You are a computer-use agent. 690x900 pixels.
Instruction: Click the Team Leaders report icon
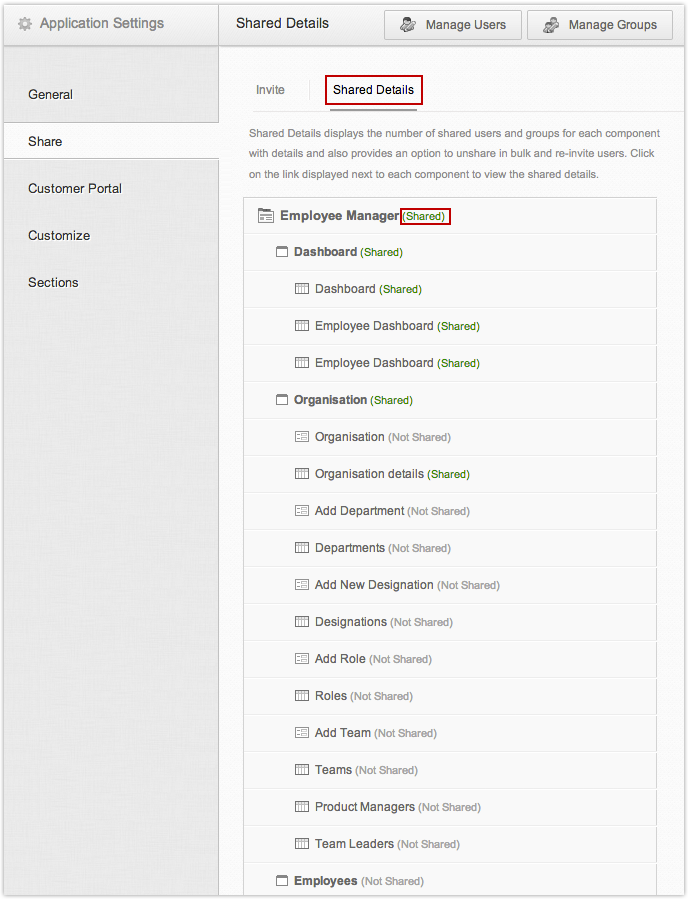click(x=302, y=844)
